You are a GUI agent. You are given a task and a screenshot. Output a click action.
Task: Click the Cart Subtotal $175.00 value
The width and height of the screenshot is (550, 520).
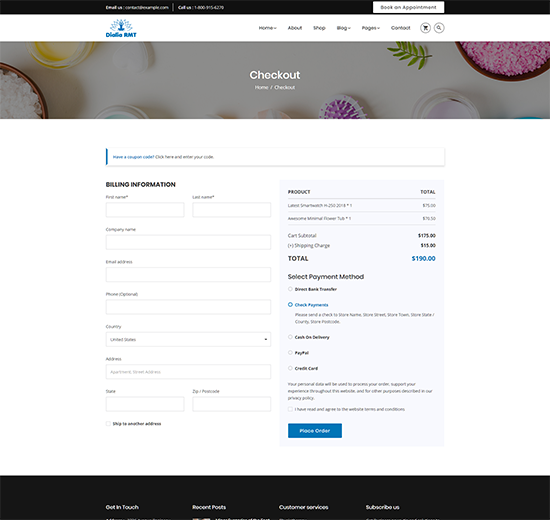tap(427, 235)
